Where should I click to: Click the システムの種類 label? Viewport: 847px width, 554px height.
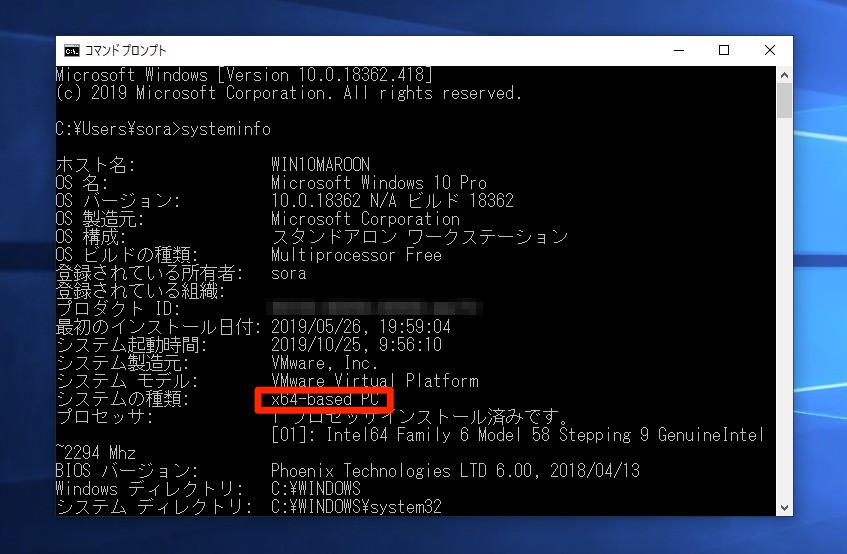[123, 398]
